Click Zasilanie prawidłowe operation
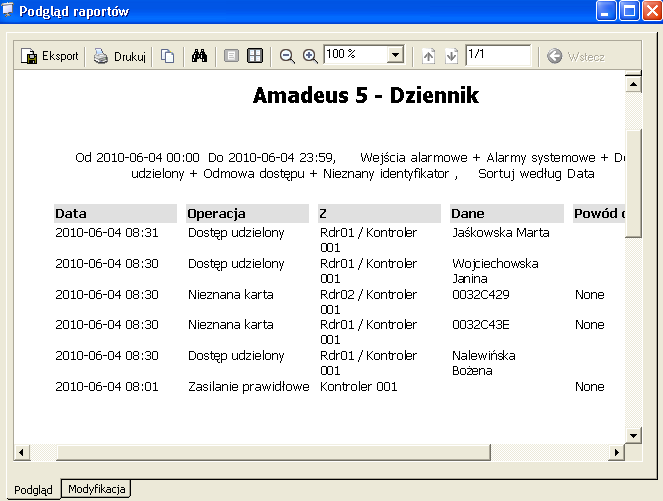The height and width of the screenshot is (501, 663). tap(249, 387)
